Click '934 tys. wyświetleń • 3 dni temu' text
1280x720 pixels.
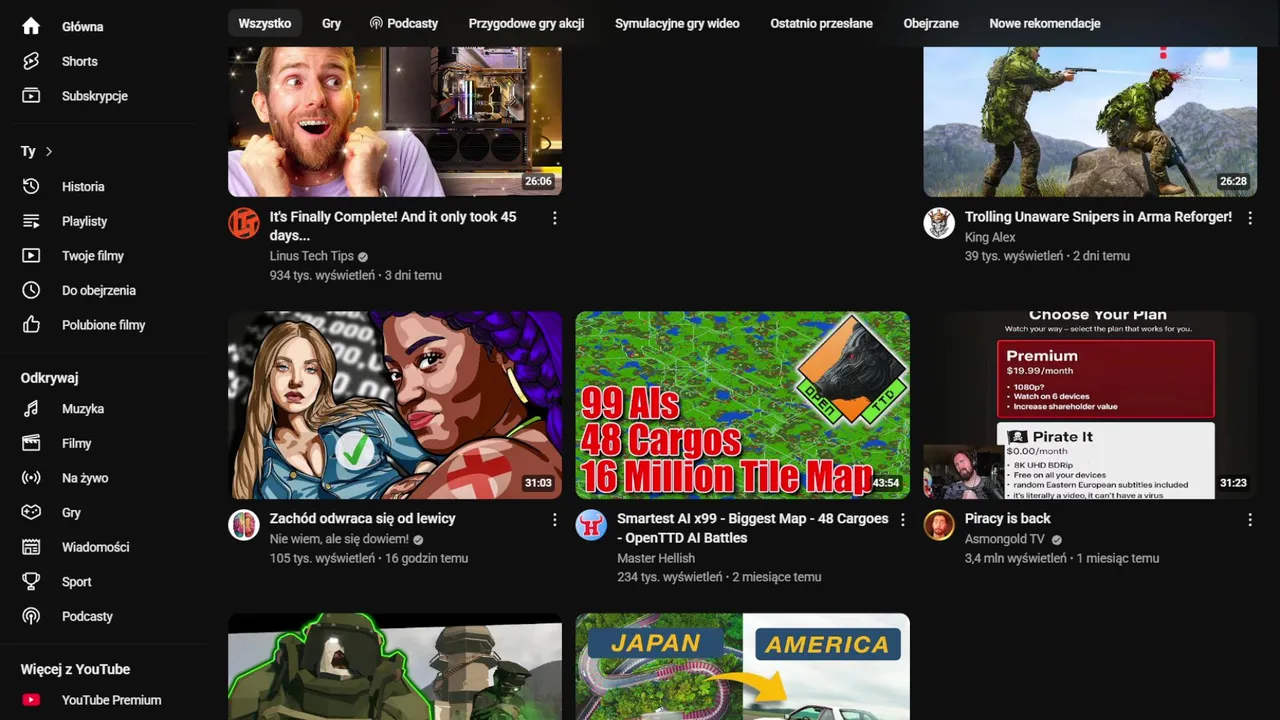point(355,275)
